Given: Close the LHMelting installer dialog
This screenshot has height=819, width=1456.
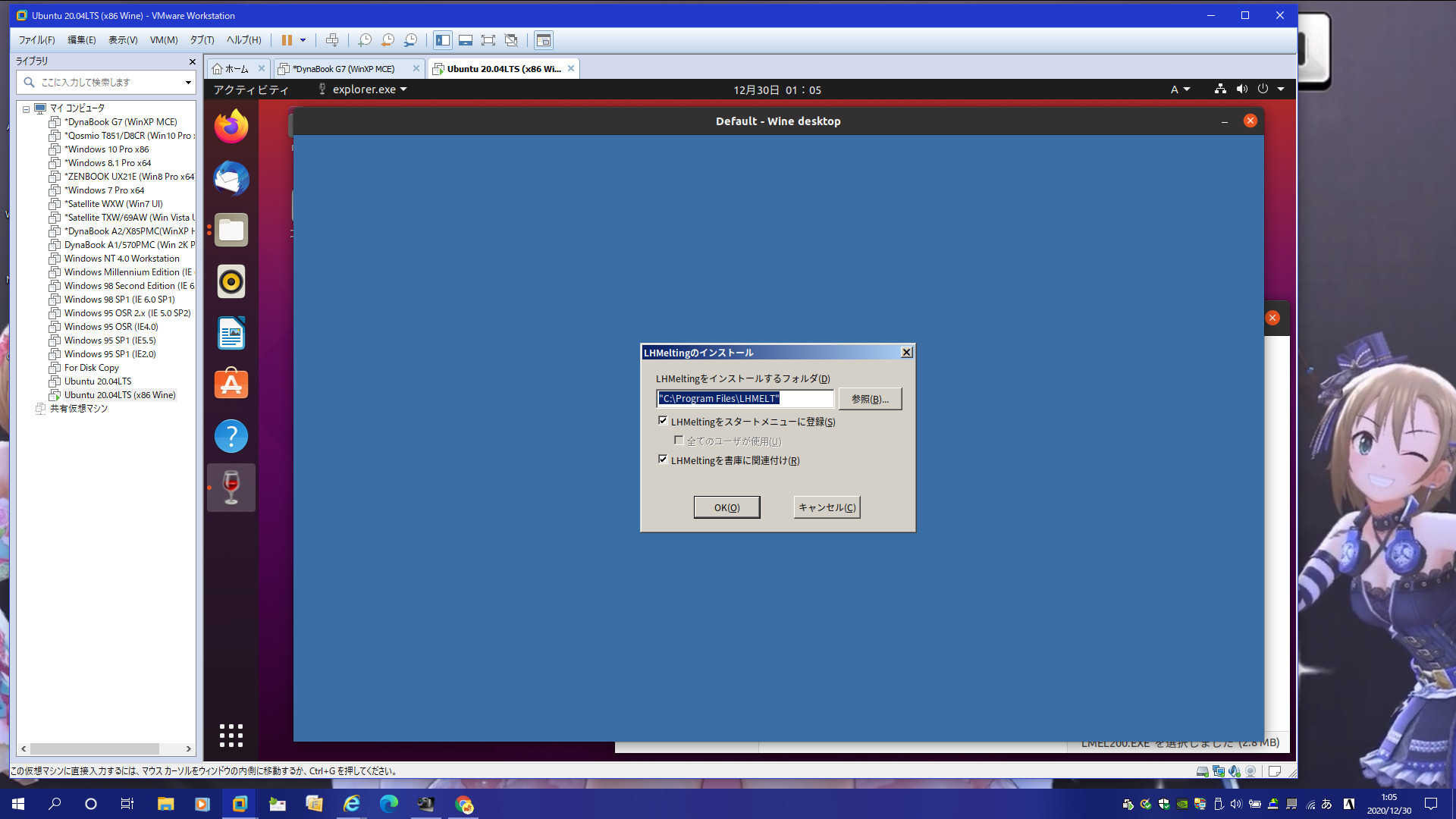Looking at the screenshot, I should (906, 352).
